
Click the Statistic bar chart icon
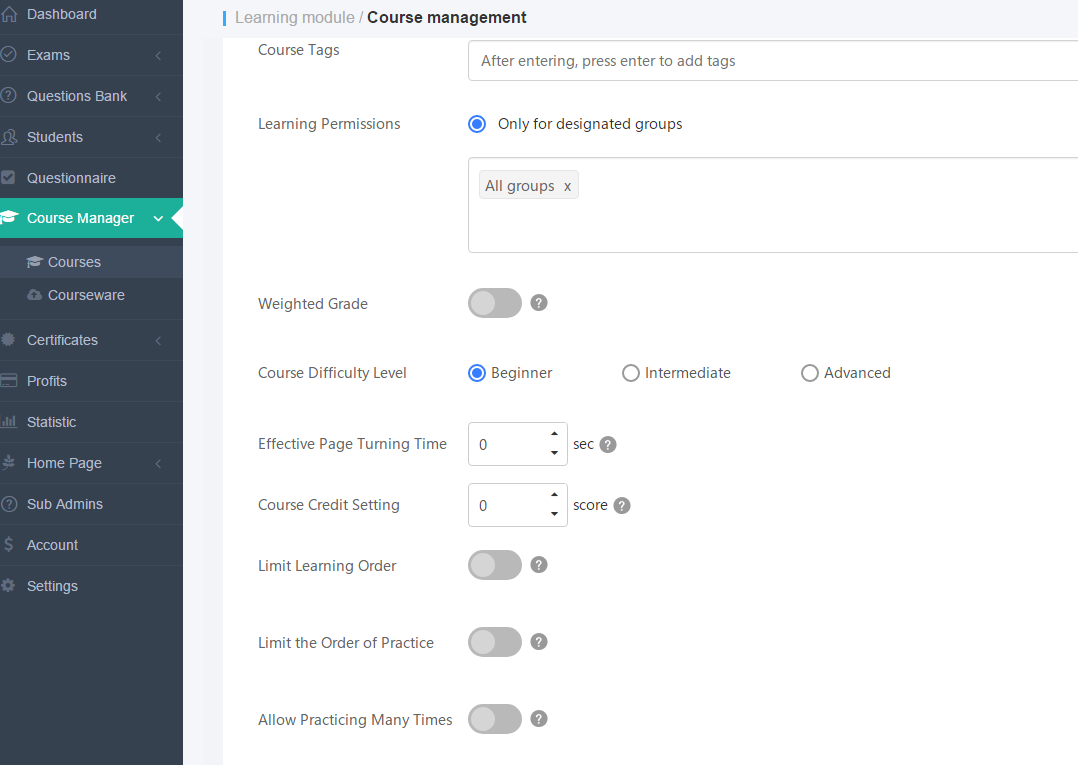(8, 422)
